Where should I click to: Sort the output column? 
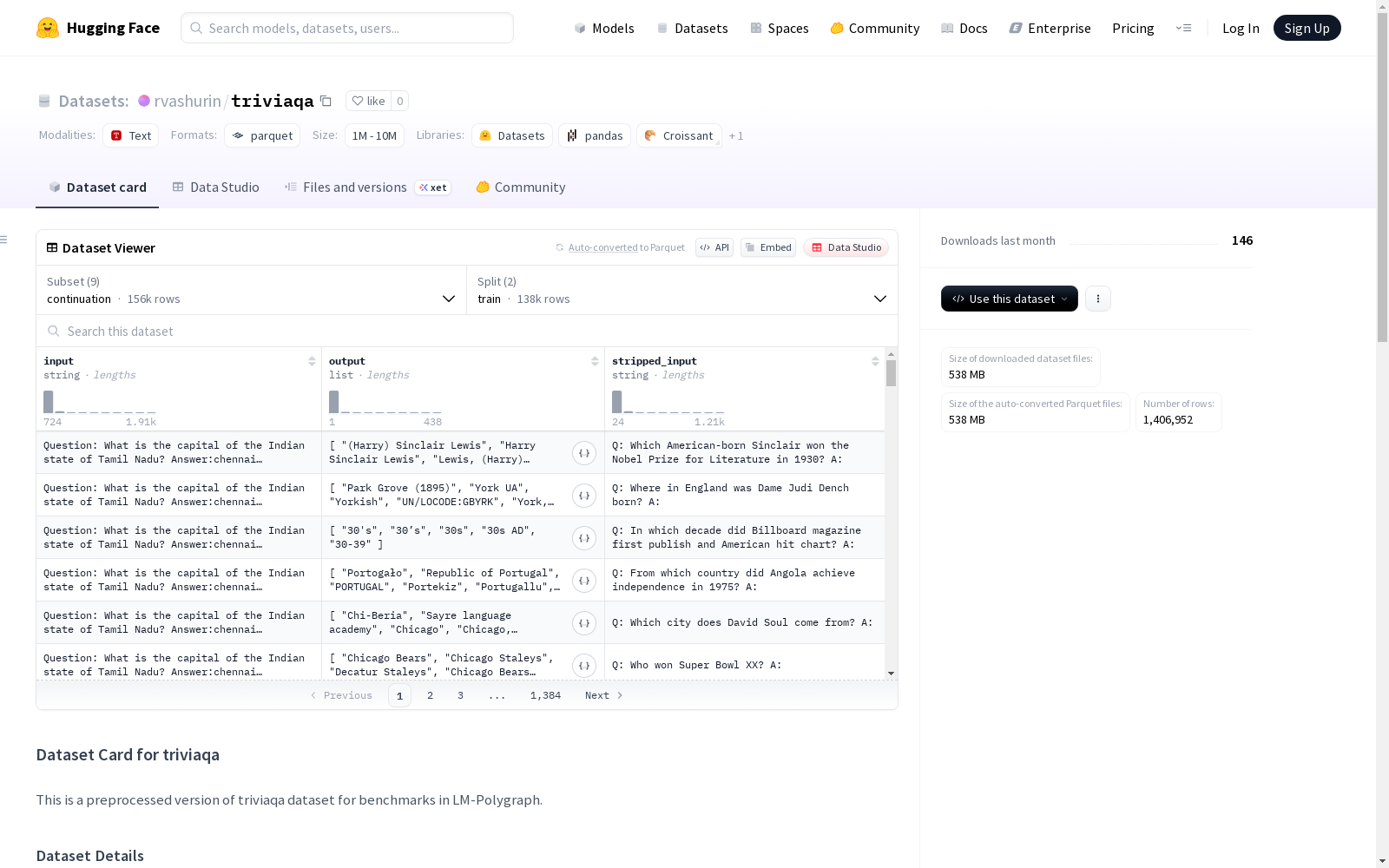(x=595, y=361)
